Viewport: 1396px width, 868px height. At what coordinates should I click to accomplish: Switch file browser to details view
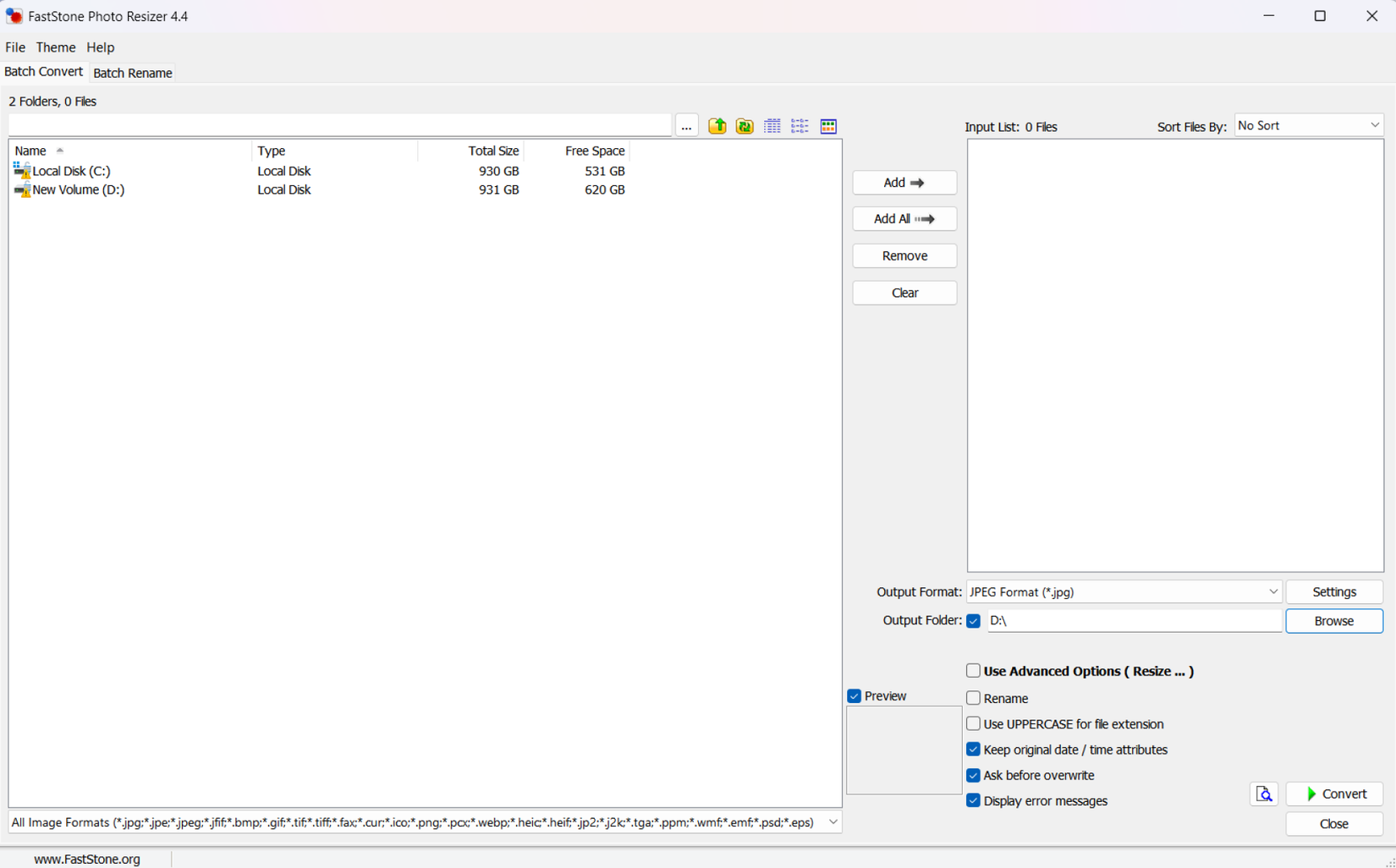[x=772, y=126]
